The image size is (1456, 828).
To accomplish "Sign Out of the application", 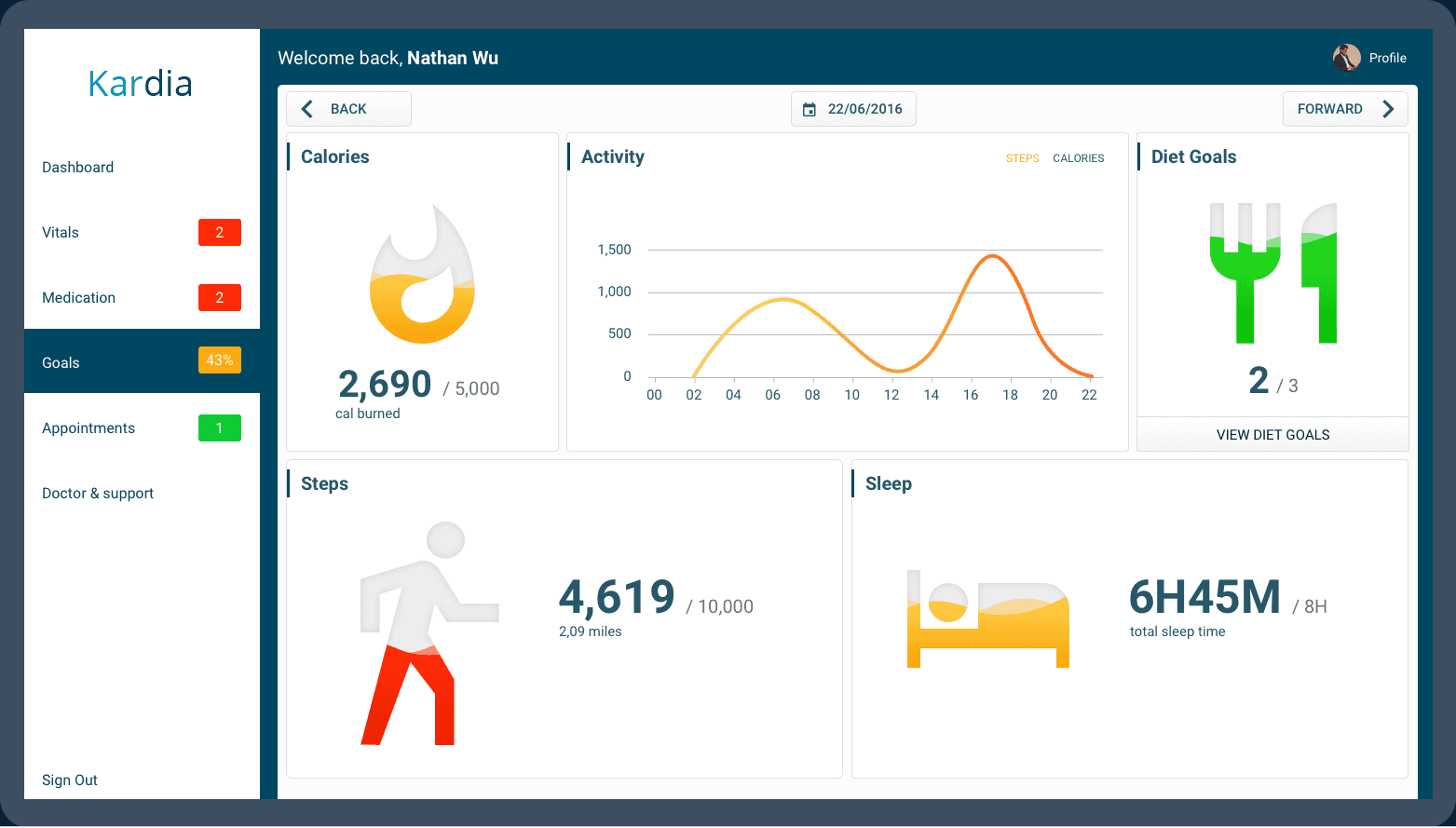I will [69, 780].
